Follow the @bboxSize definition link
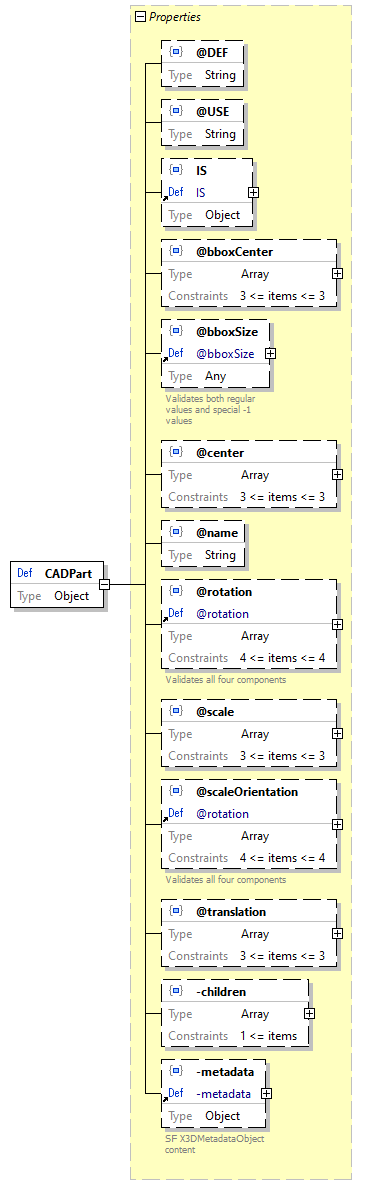Screen dimensions: 367x1188 [x=225, y=353]
